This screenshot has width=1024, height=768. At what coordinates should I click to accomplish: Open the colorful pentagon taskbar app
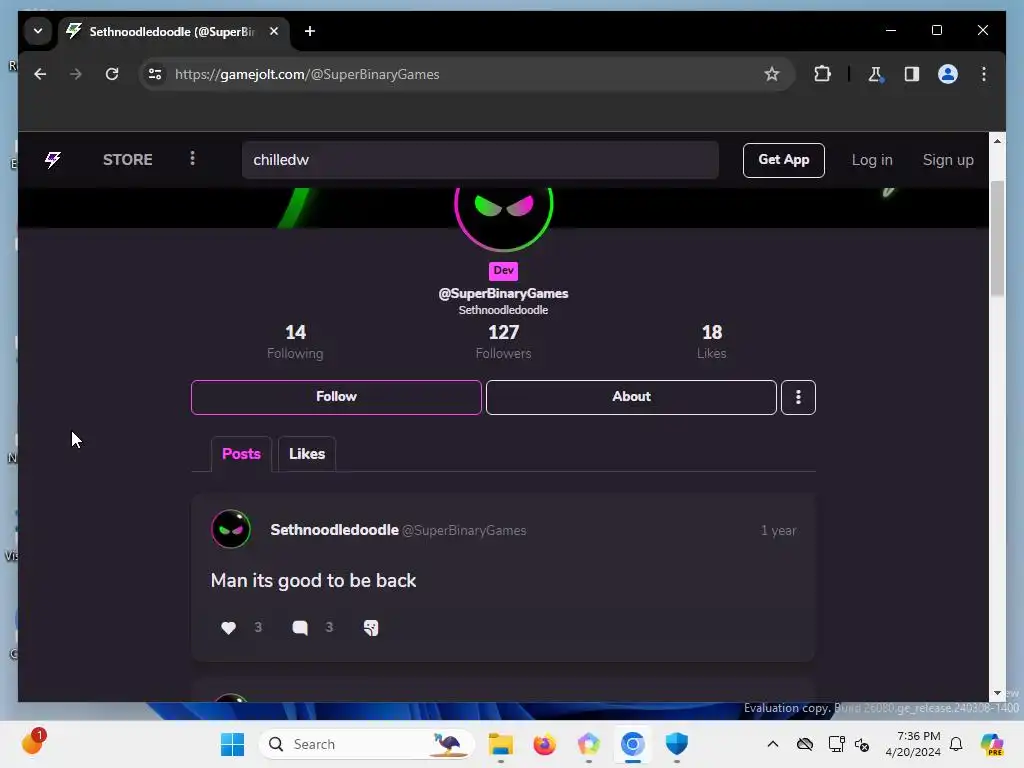pyautogui.click(x=588, y=744)
